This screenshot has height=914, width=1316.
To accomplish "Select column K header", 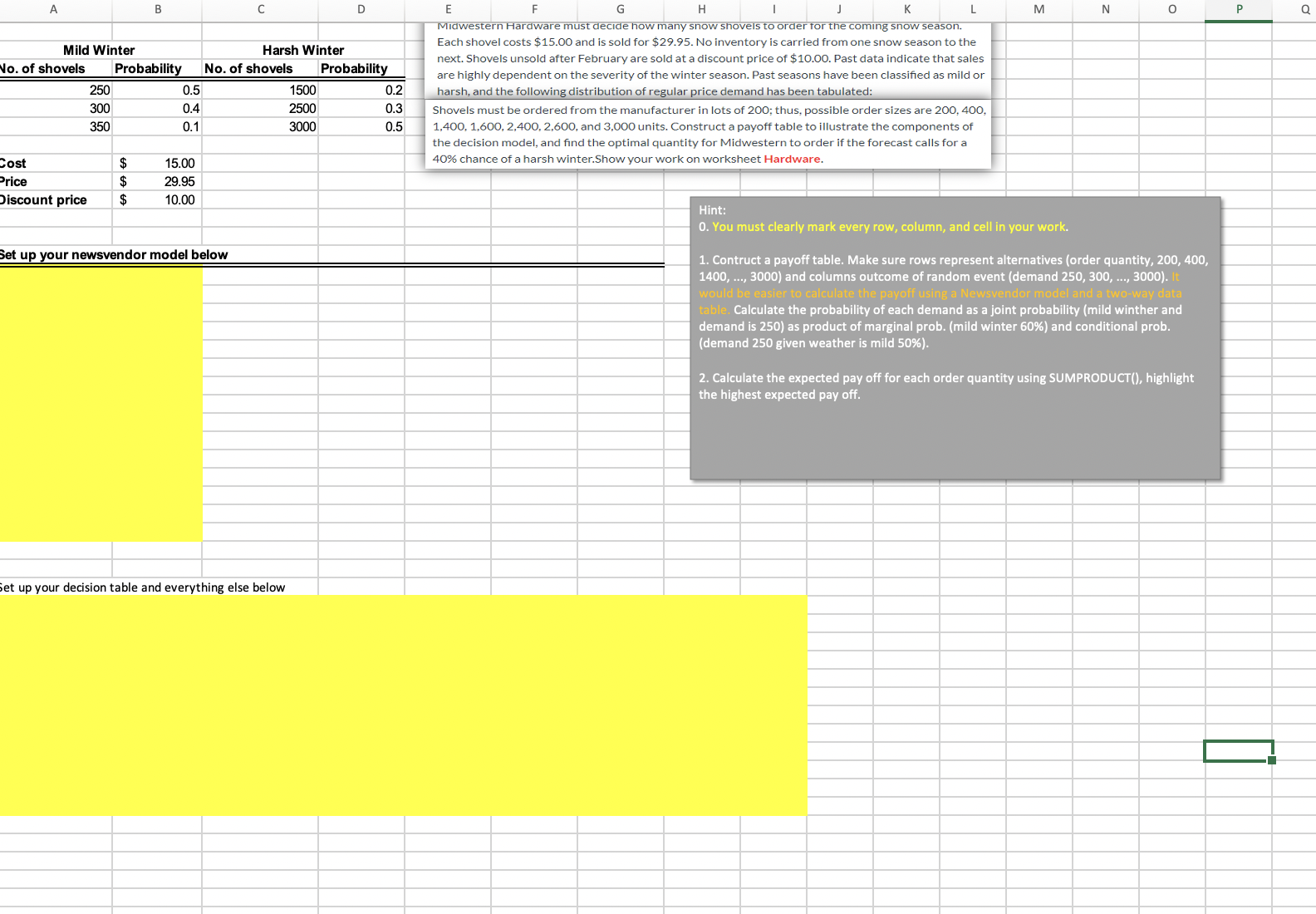I will pyautogui.click(x=906, y=10).
